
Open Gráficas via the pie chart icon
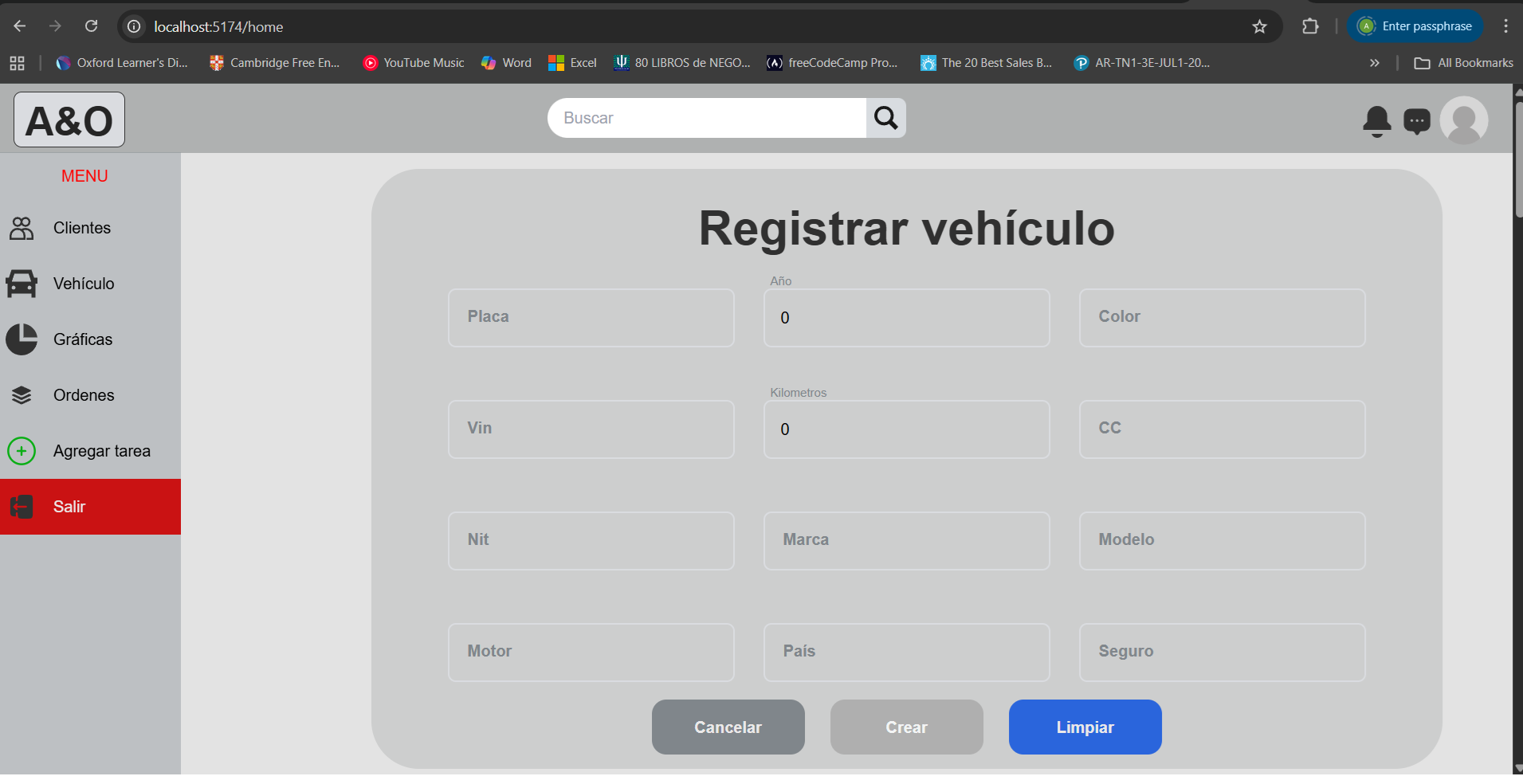click(21, 339)
